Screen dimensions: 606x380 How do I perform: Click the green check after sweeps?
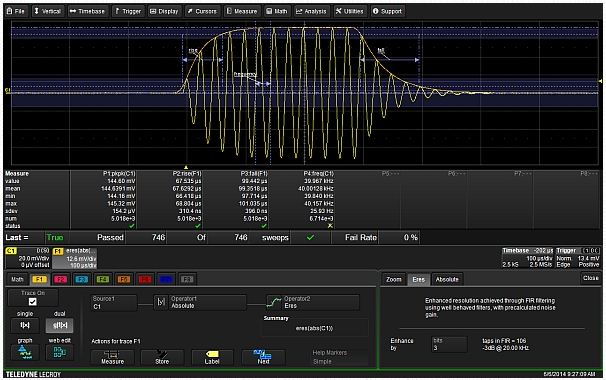pos(310,237)
